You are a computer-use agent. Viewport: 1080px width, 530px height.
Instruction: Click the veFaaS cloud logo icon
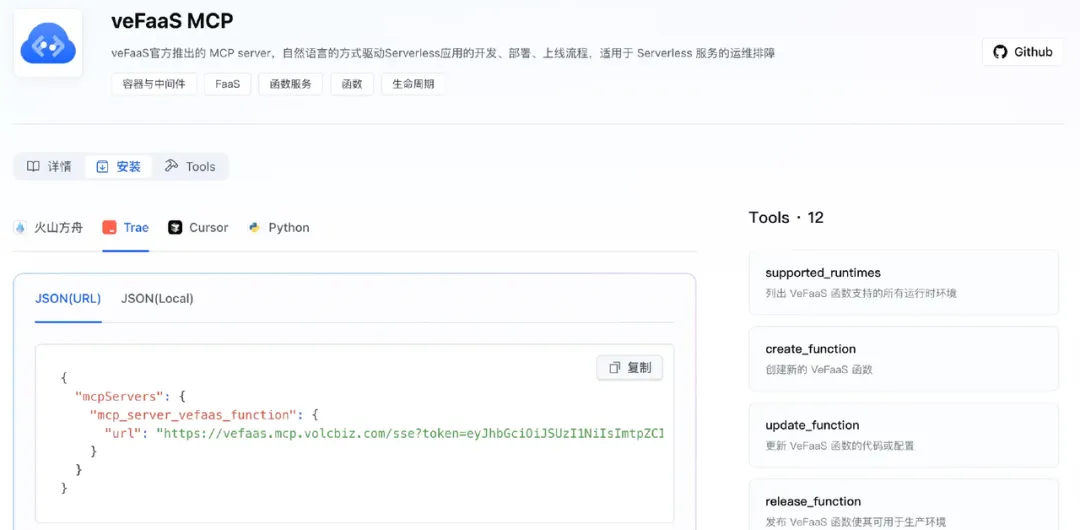coord(48,43)
